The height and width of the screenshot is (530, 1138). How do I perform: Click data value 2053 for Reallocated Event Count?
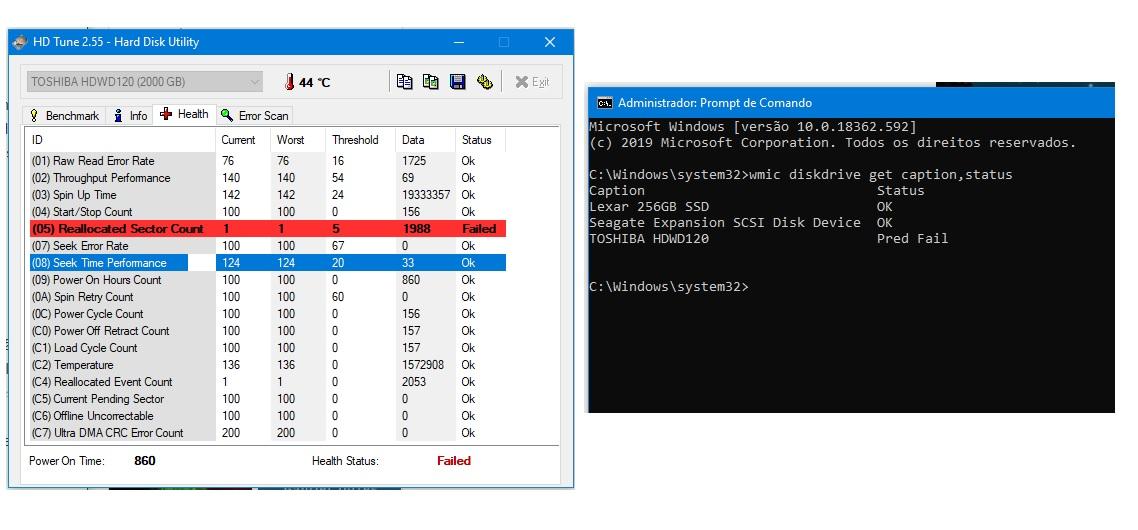414,382
